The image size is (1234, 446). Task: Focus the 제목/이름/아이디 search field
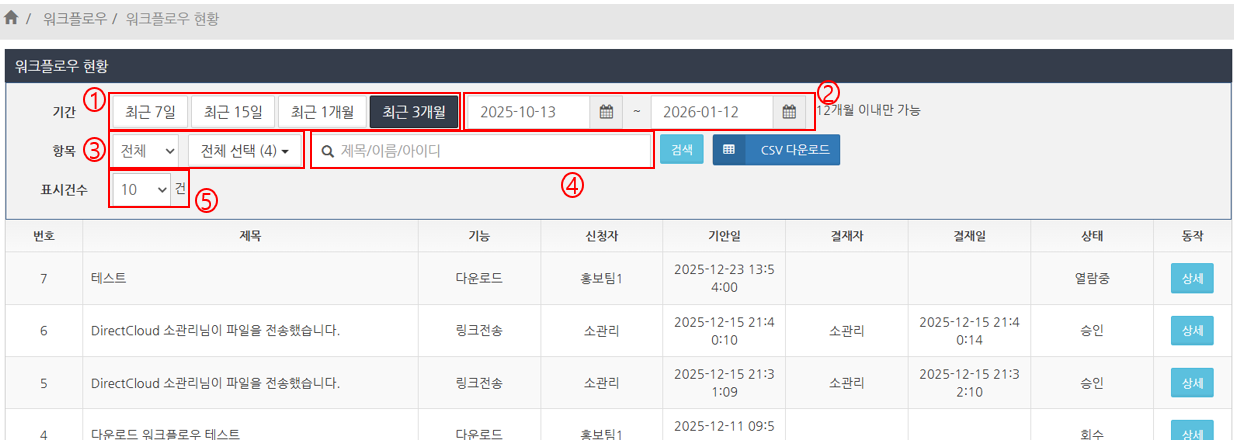[x=490, y=151]
